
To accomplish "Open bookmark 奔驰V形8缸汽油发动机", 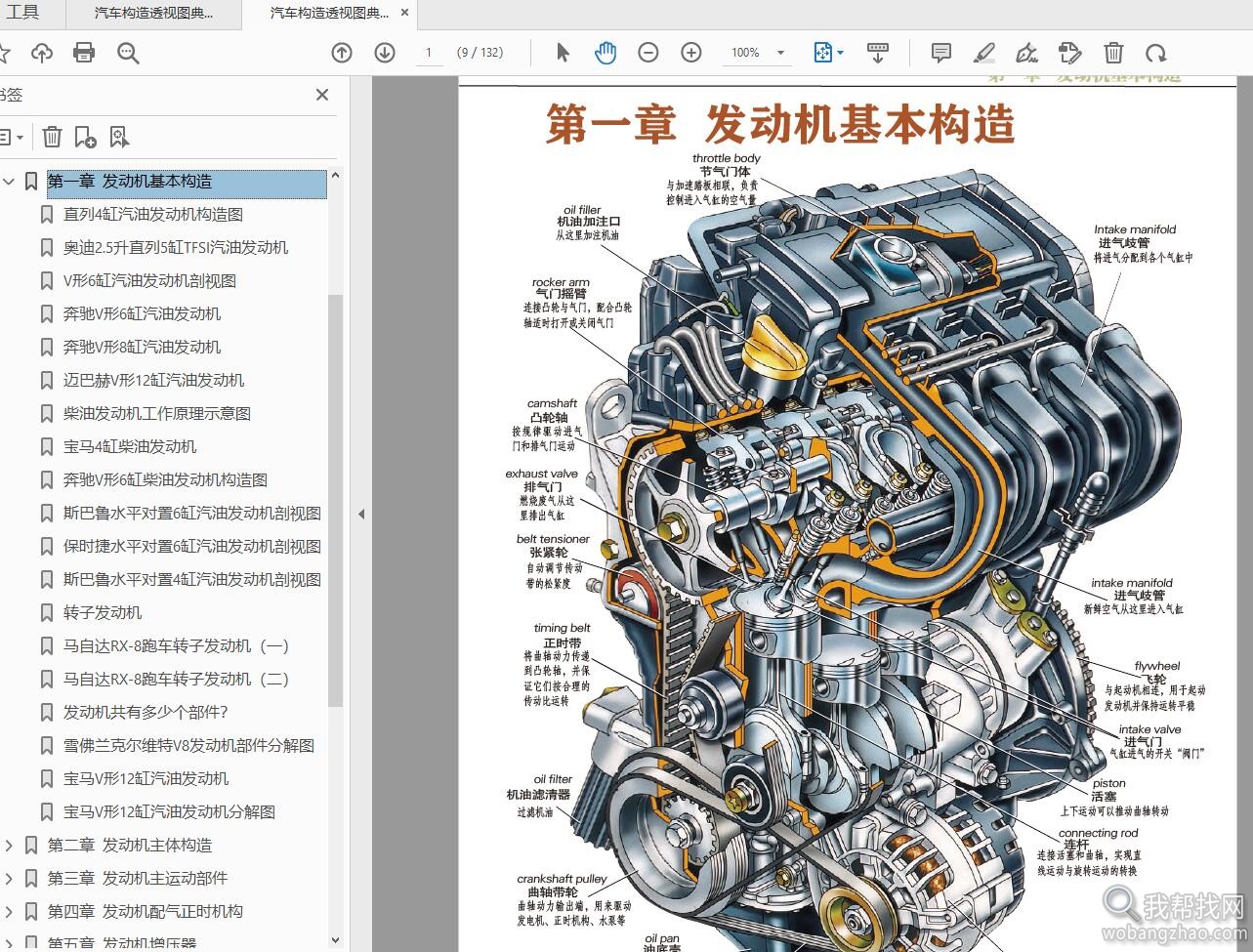I will pos(143,348).
